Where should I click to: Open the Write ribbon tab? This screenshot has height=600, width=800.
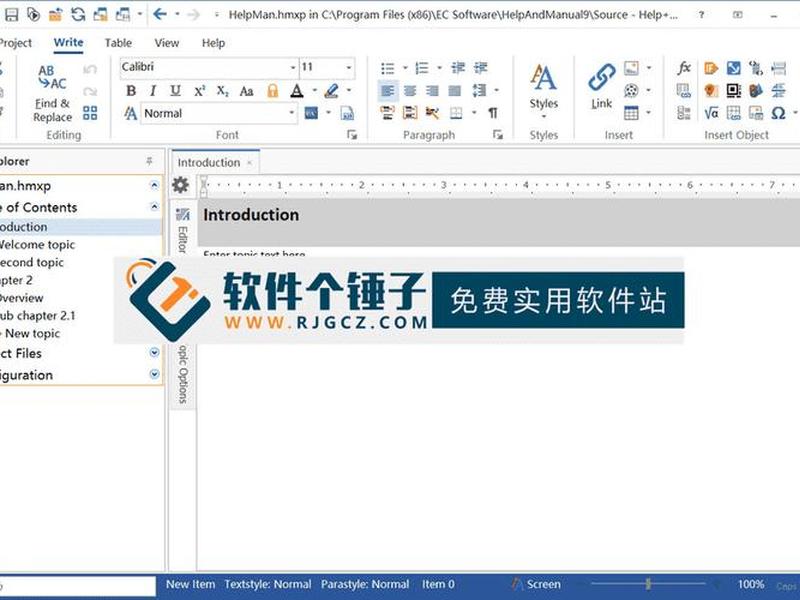coord(68,43)
